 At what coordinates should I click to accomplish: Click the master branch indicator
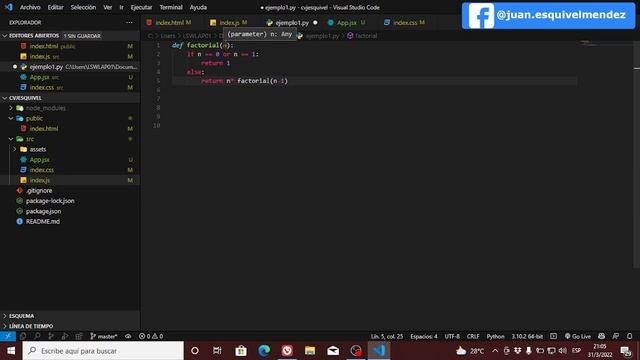pos(104,336)
